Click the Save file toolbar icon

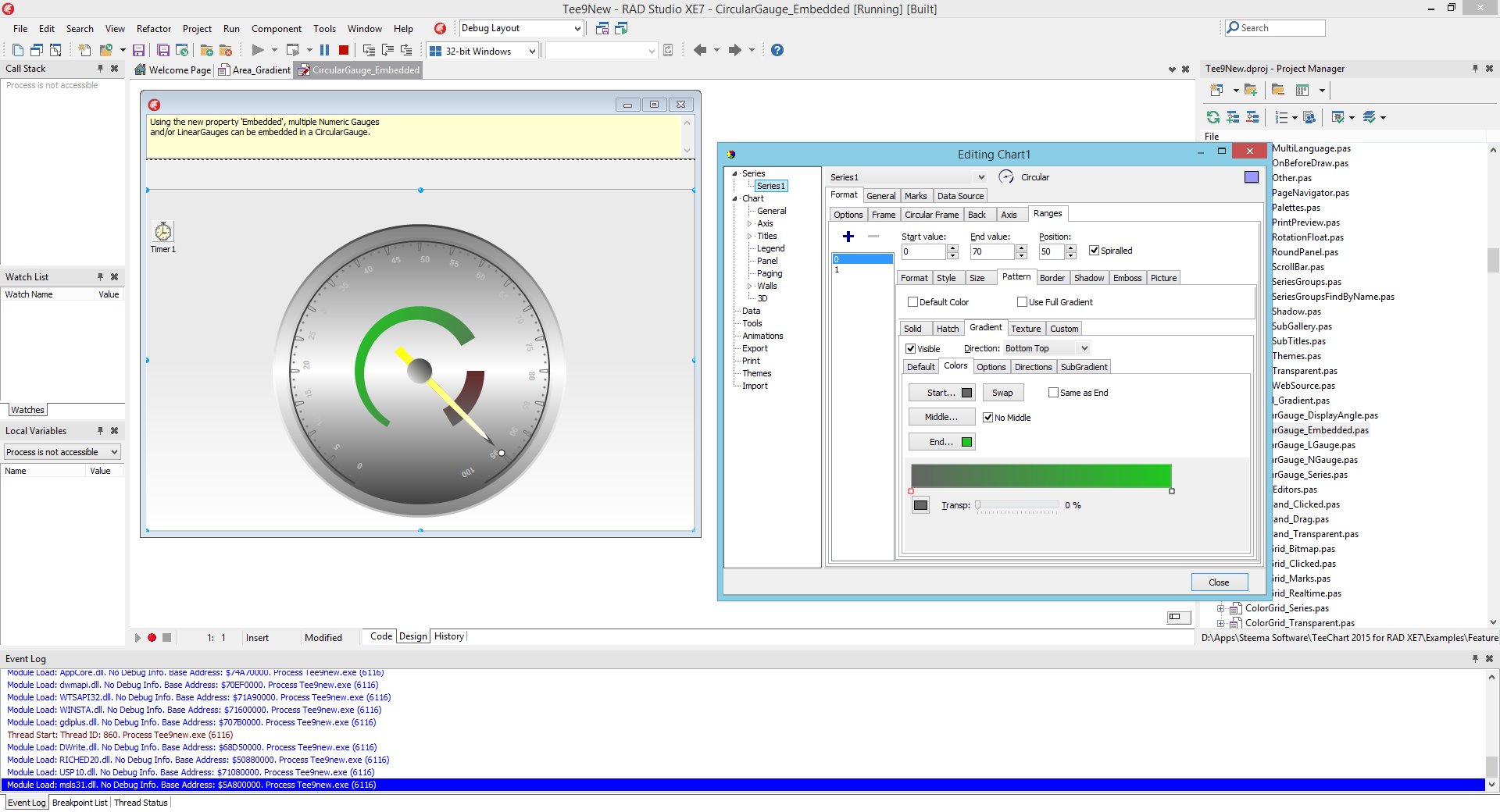click(x=138, y=50)
